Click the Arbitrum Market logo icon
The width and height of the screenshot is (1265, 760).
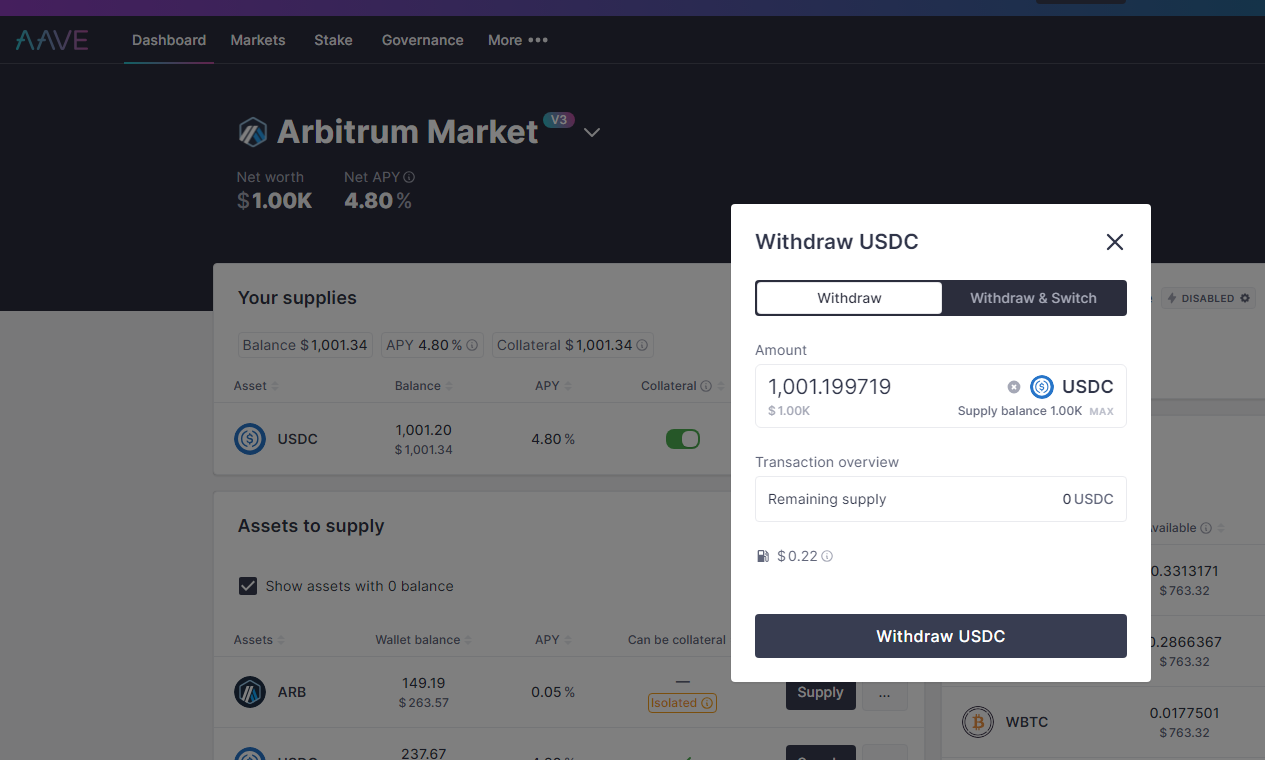click(253, 131)
